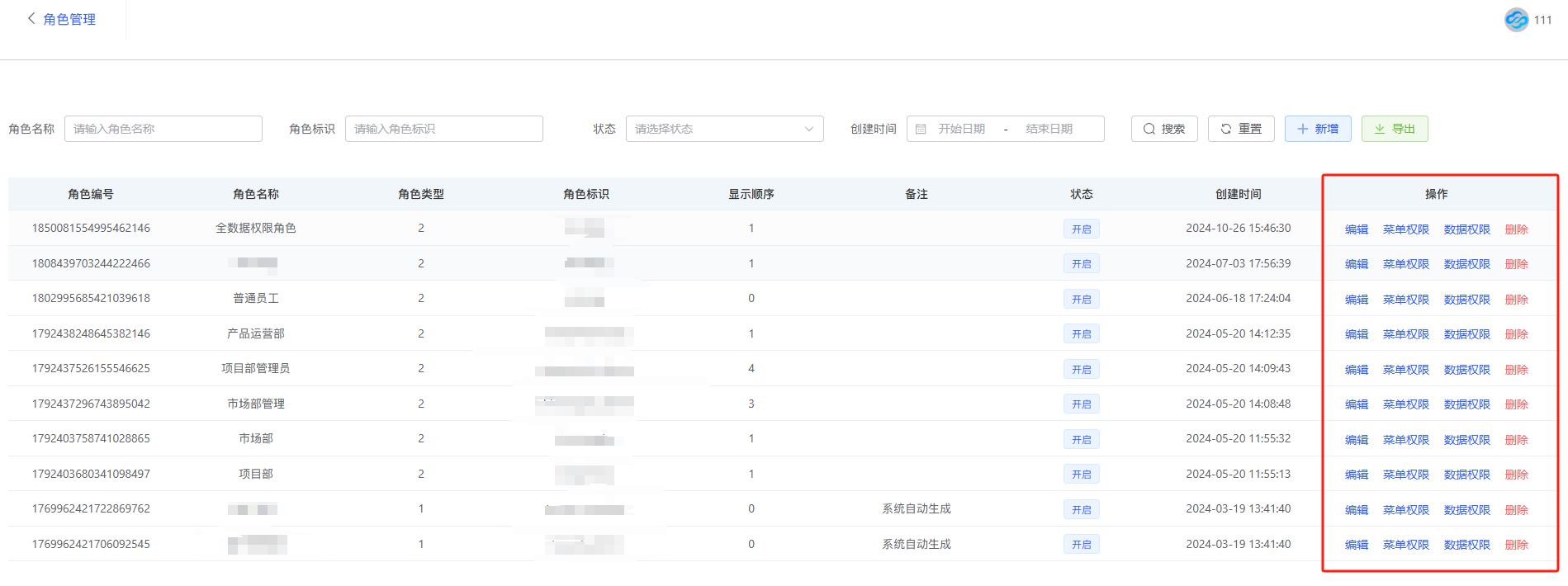
Task: Click the user avatar icon next to 111
Action: pyautogui.click(x=1516, y=20)
